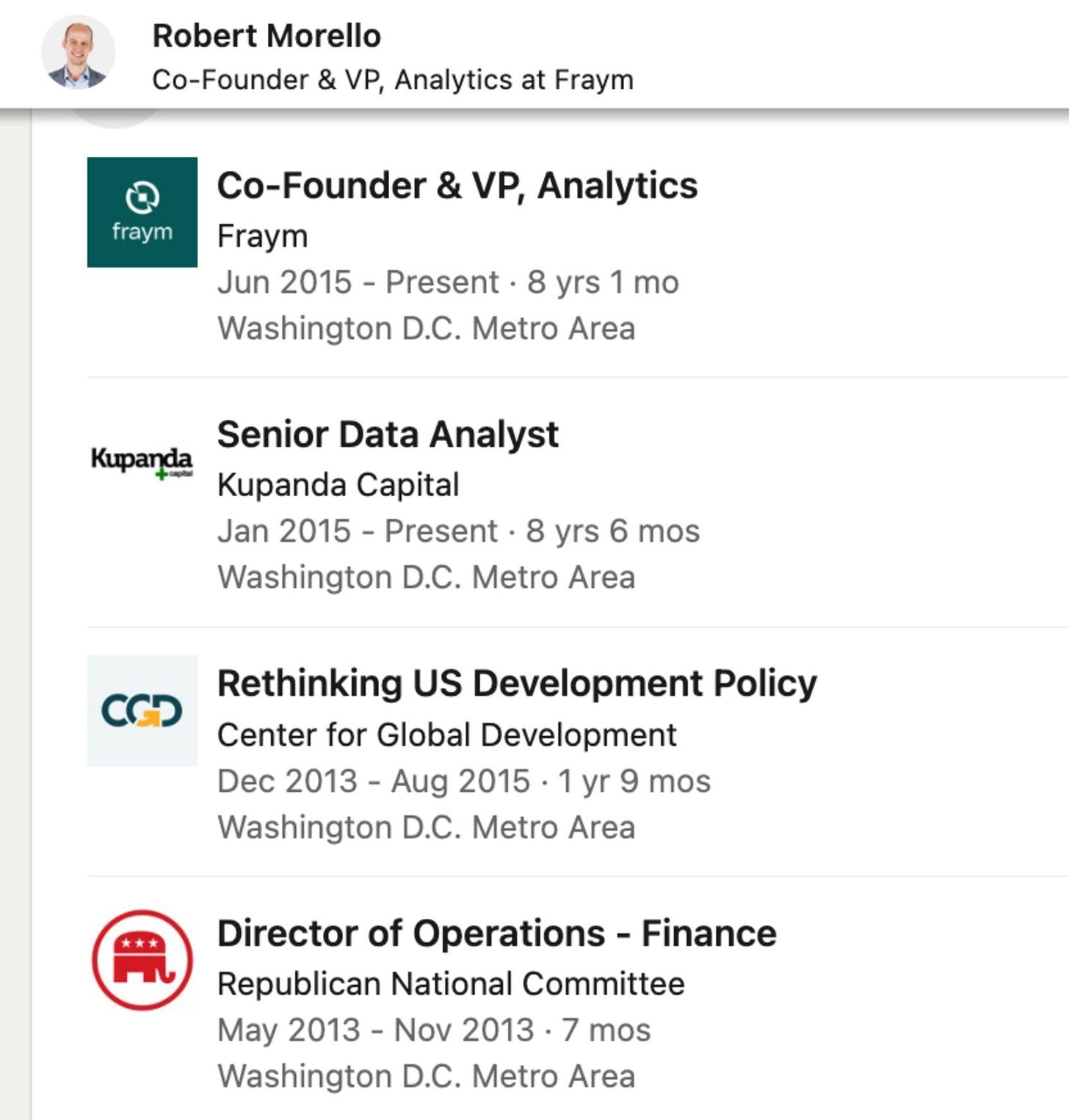1069x1120 pixels.
Task: Open the Republican National Committee elephant logo
Action: click(142, 960)
